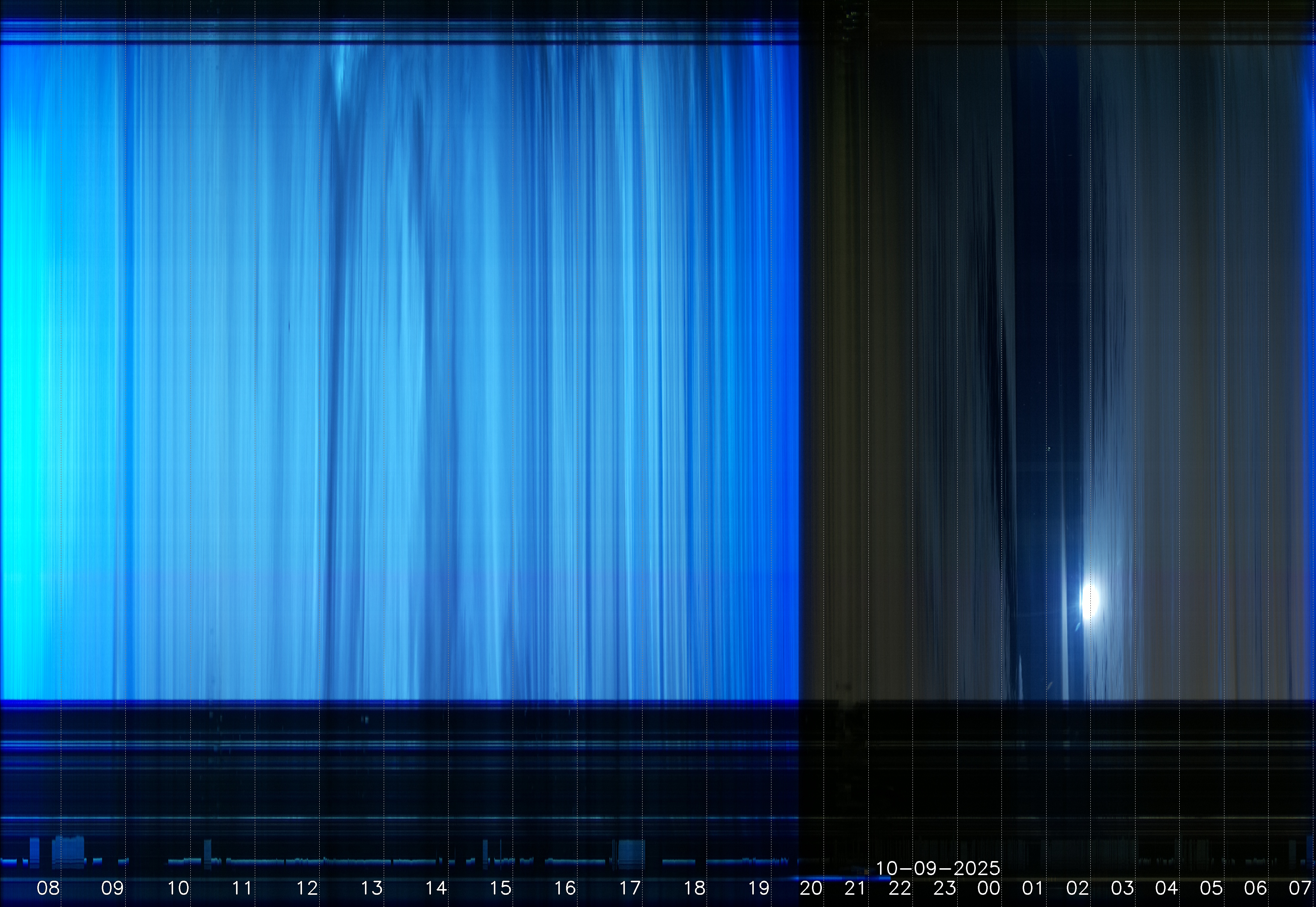Click the 00 midnight hour label

point(989,888)
